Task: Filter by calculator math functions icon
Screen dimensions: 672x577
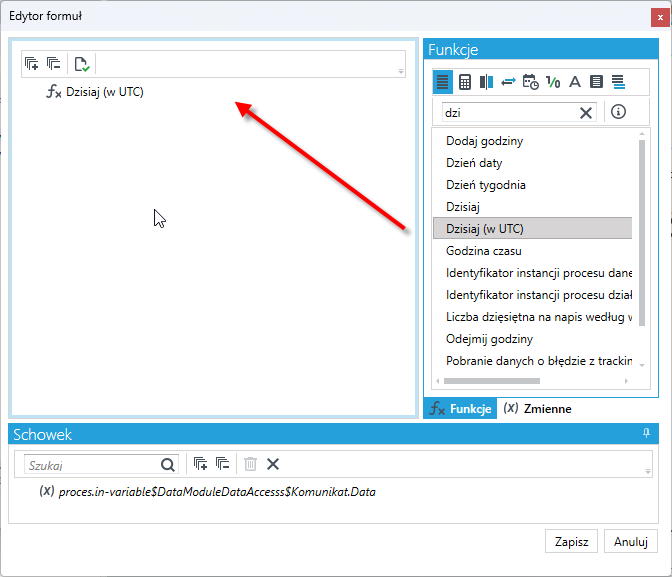Action: coord(465,81)
